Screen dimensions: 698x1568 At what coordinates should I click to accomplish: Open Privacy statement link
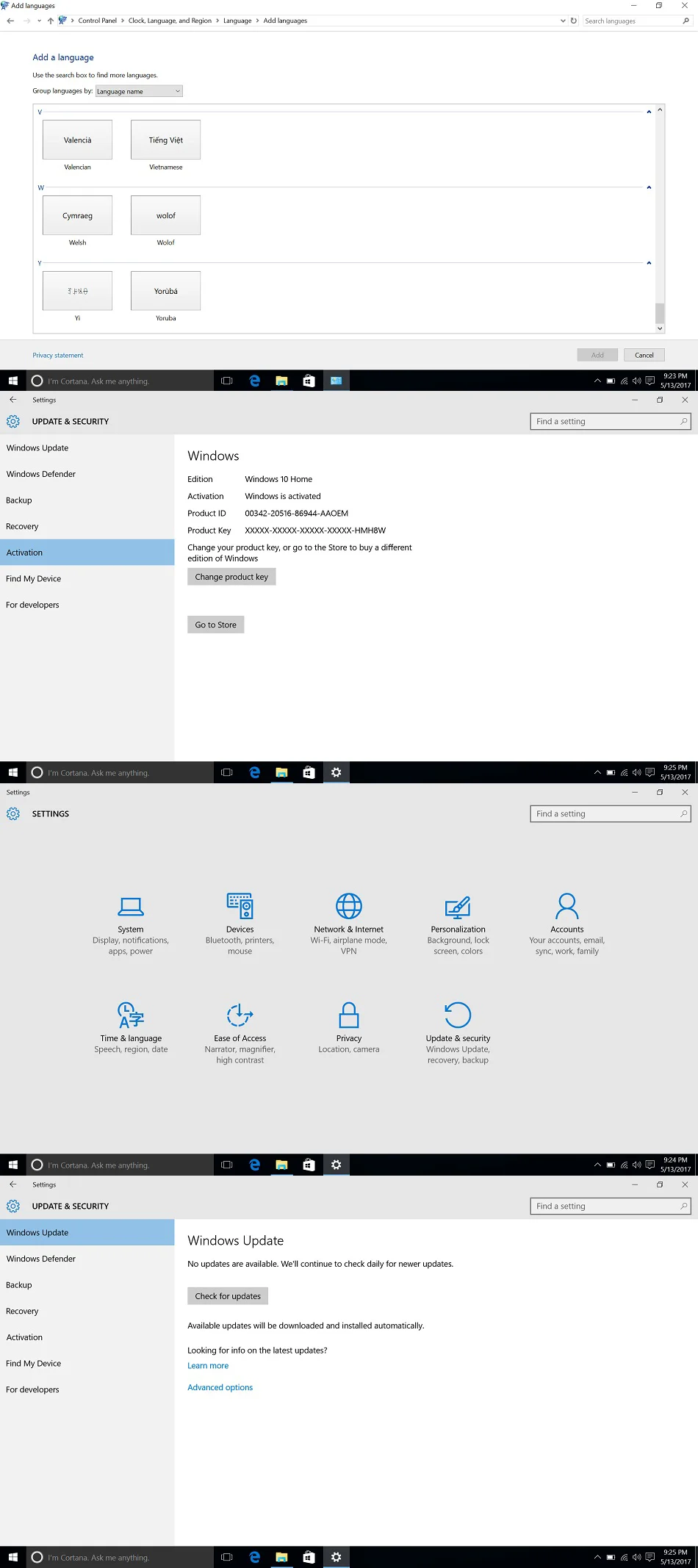tap(57, 355)
